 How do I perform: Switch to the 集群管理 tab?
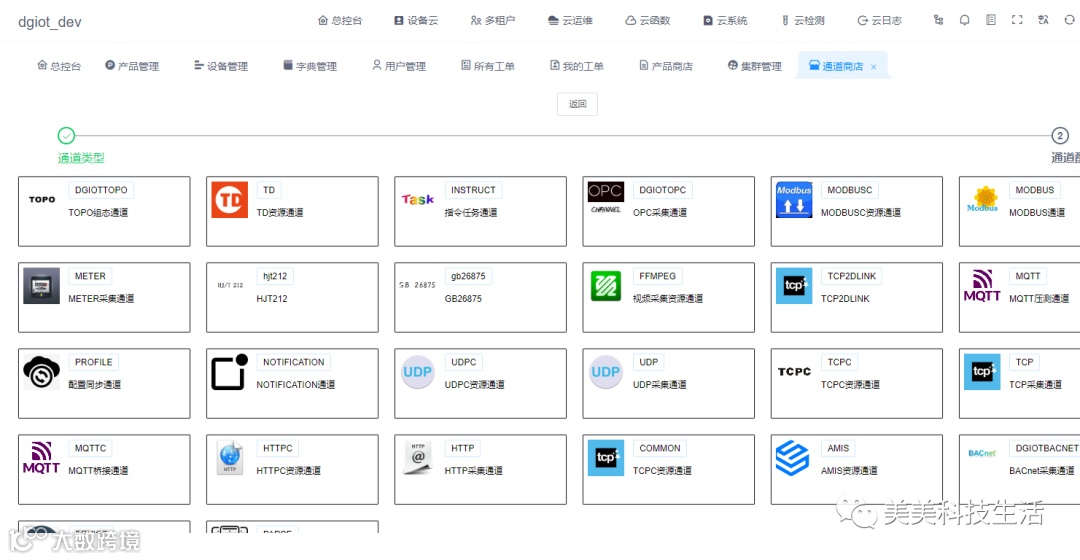click(754, 66)
